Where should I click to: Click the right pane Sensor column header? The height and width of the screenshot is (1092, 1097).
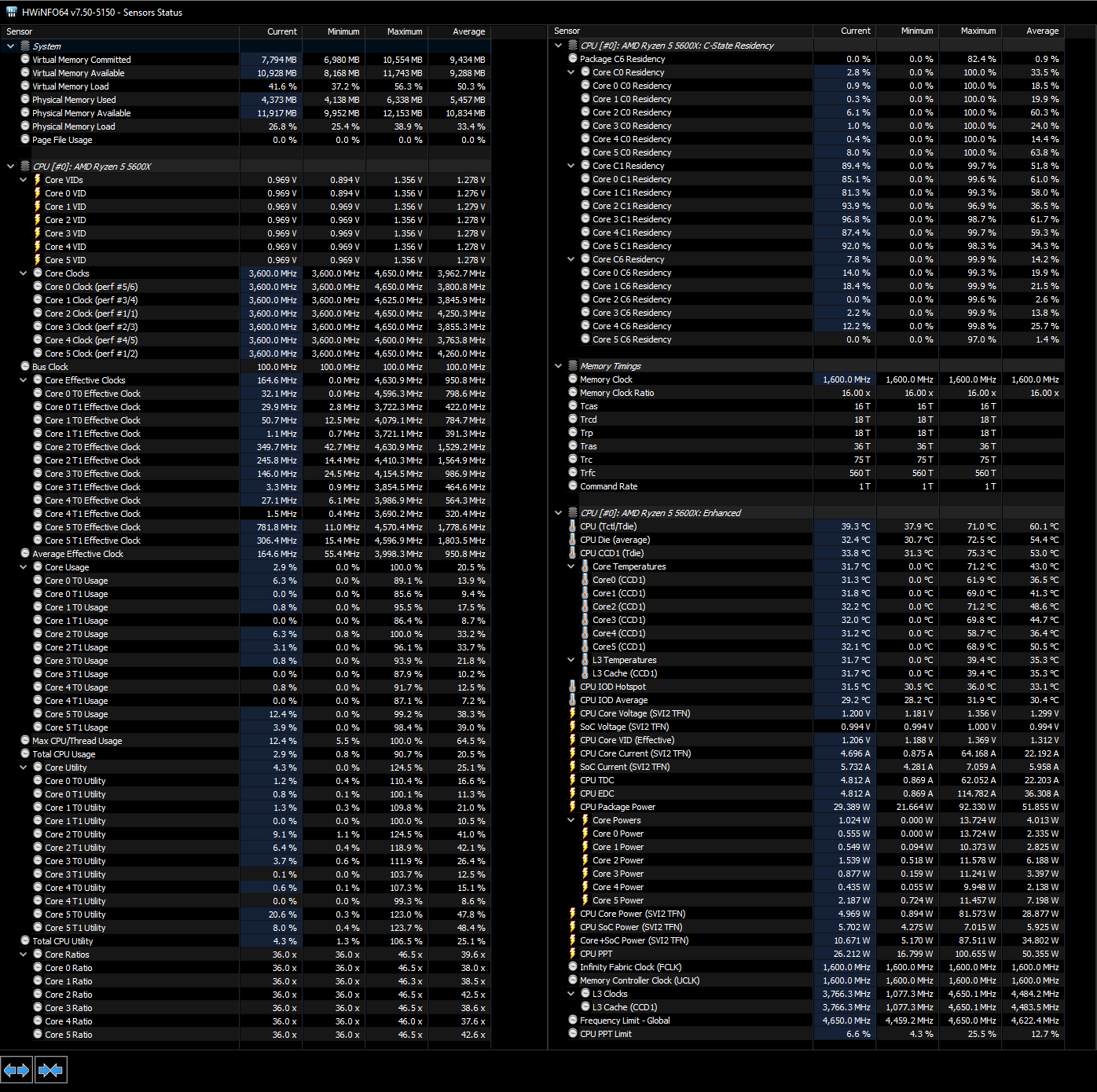pyautogui.click(x=681, y=31)
